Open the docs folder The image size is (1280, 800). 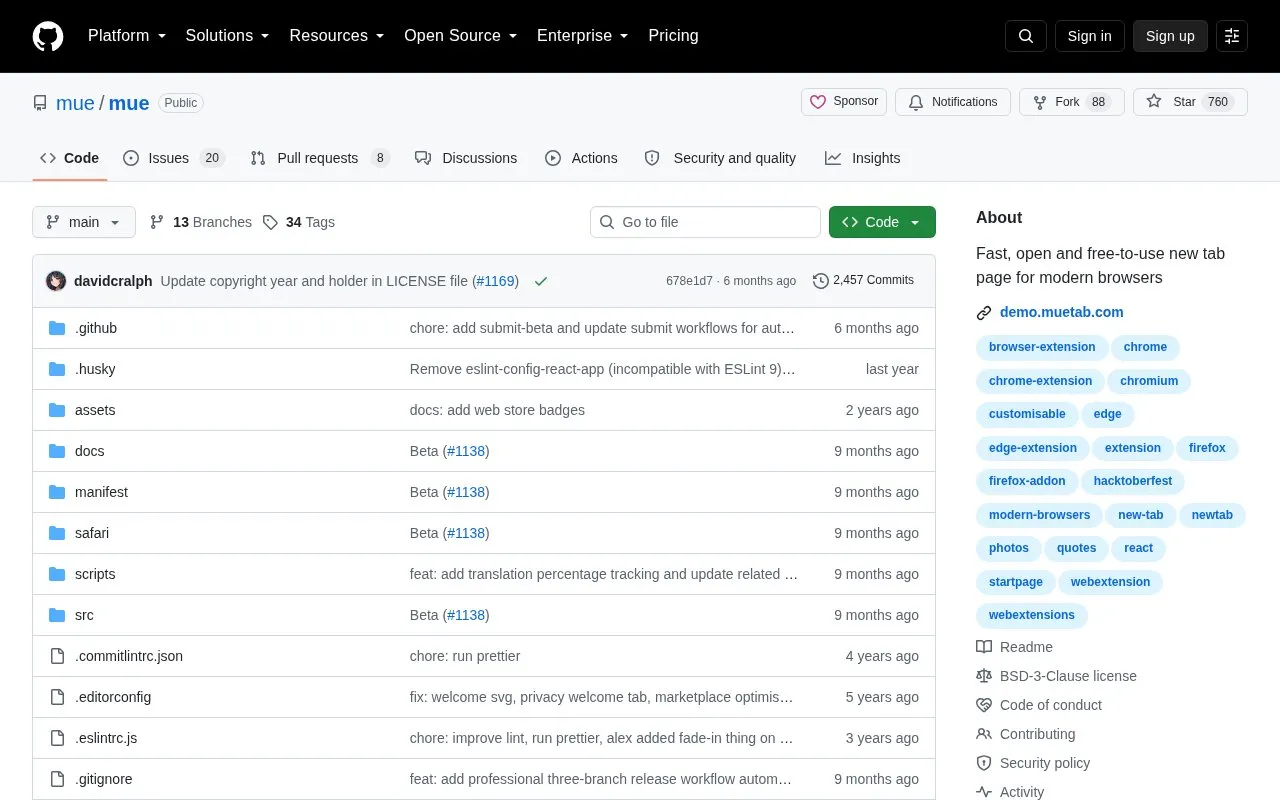tap(90, 451)
